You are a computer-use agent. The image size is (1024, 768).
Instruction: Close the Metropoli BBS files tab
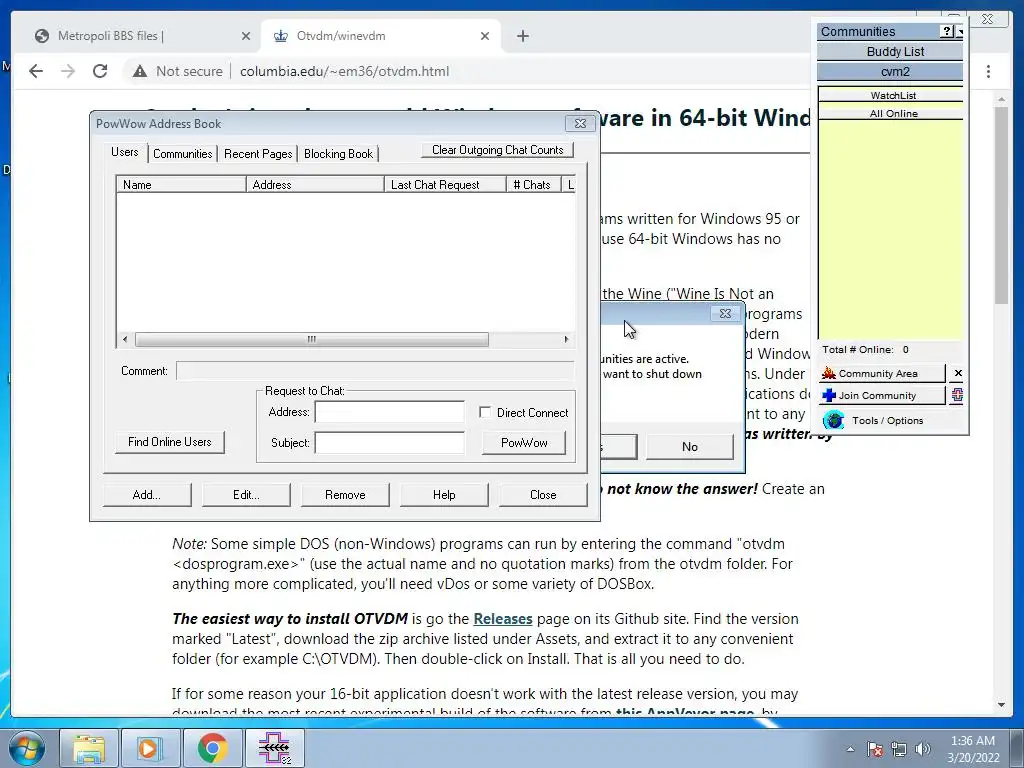click(x=246, y=36)
